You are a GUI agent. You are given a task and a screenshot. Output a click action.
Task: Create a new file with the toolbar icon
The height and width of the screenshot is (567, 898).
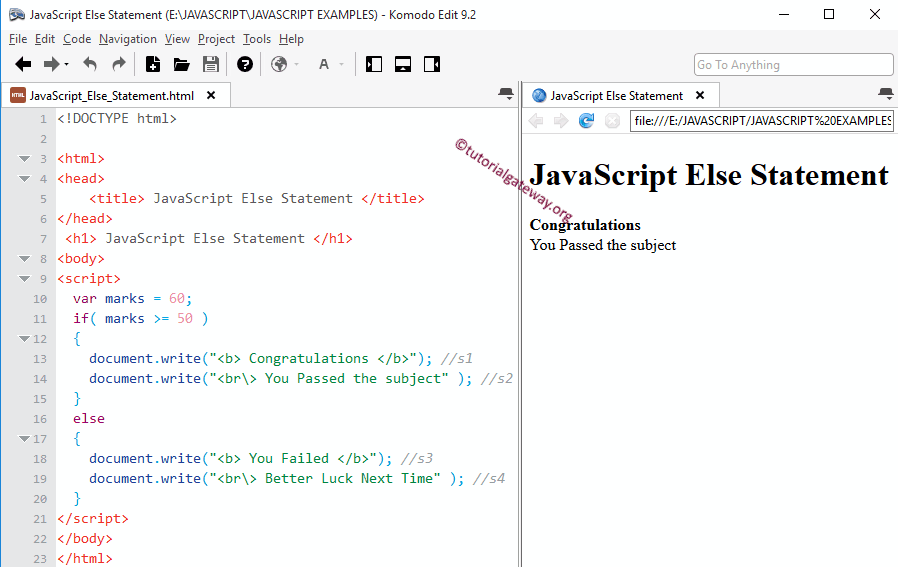click(x=153, y=64)
